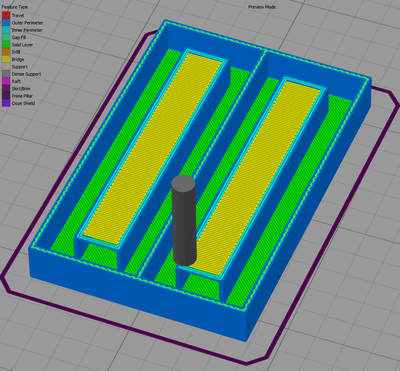Click the 'Outer Perimeter' legend label
This screenshot has width=400, height=371.
(x=27, y=23)
